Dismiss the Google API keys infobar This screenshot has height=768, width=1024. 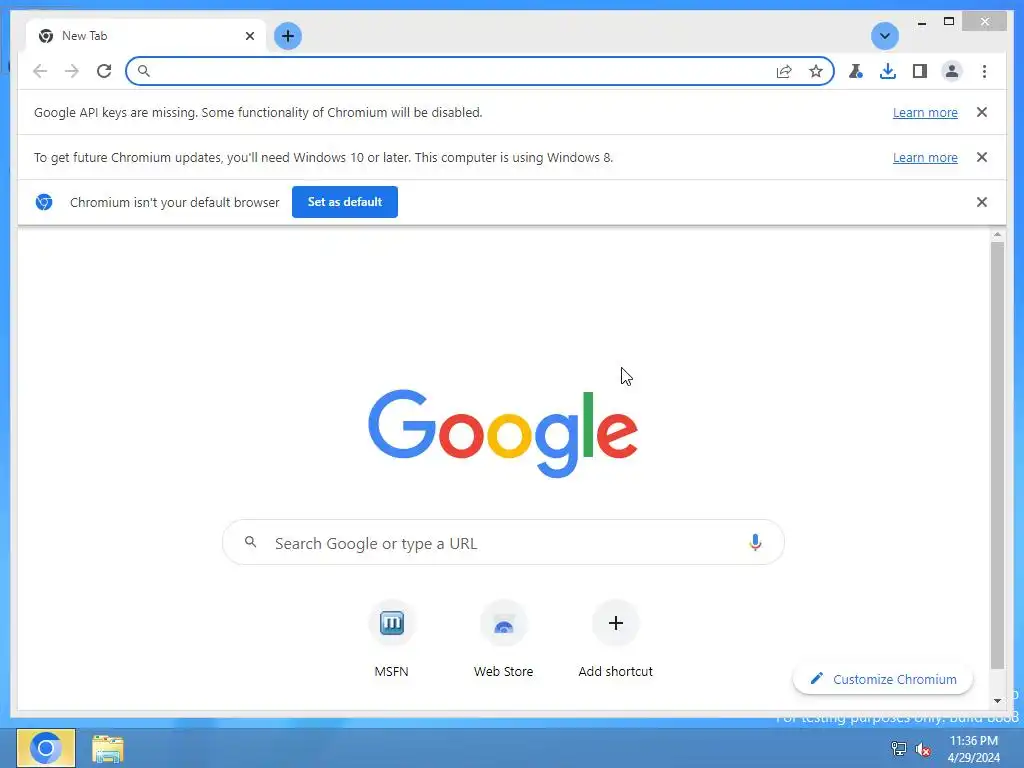[982, 112]
